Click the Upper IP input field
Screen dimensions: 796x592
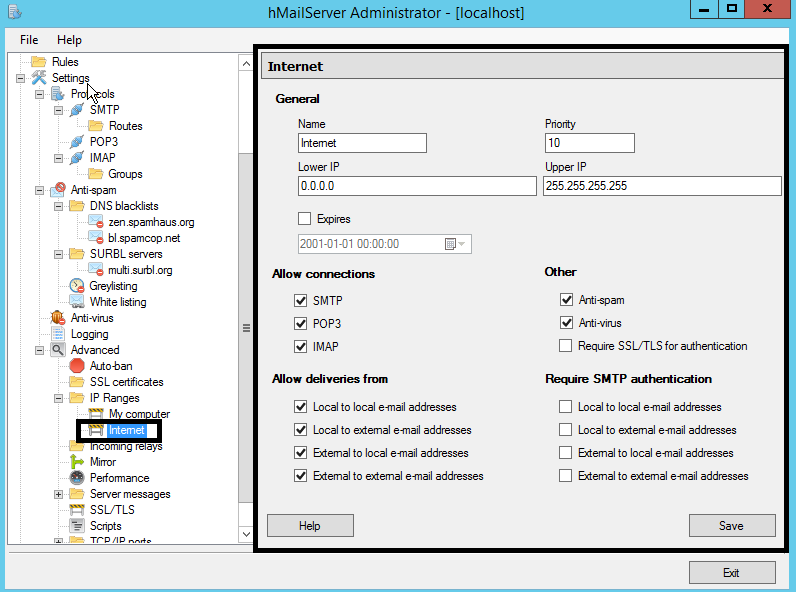click(662, 186)
